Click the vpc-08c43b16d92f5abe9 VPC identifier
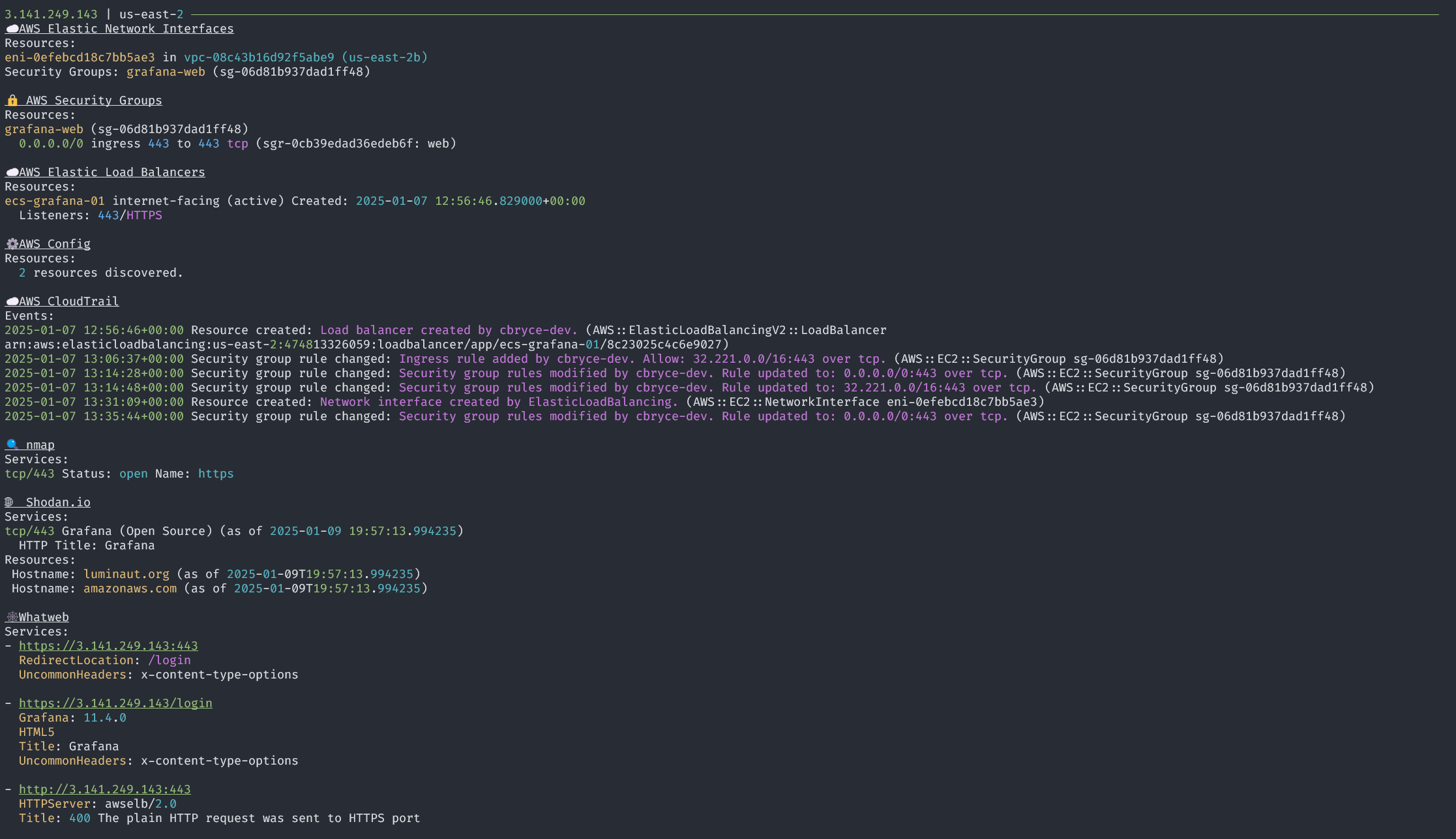Viewport: 1456px width, 839px height. point(259,57)
